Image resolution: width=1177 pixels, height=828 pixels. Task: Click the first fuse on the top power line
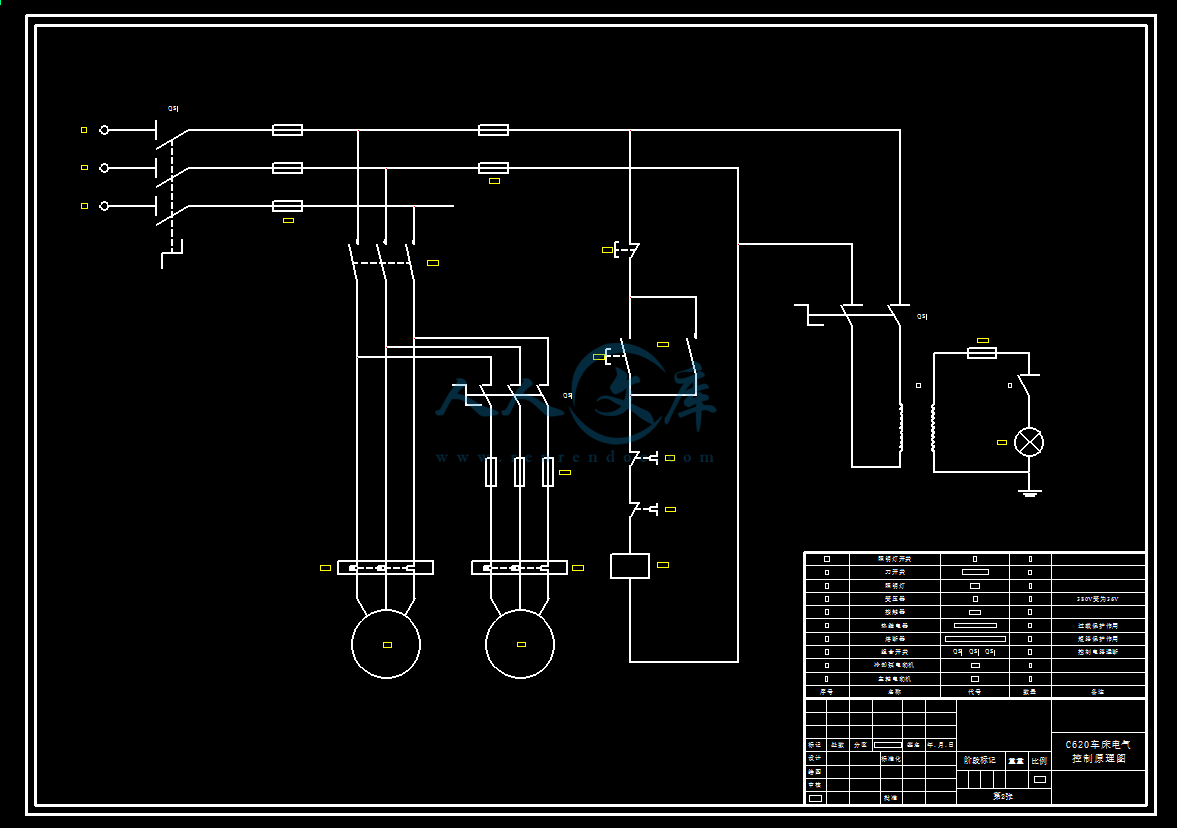pyautogui.click(x=287, y=130)
